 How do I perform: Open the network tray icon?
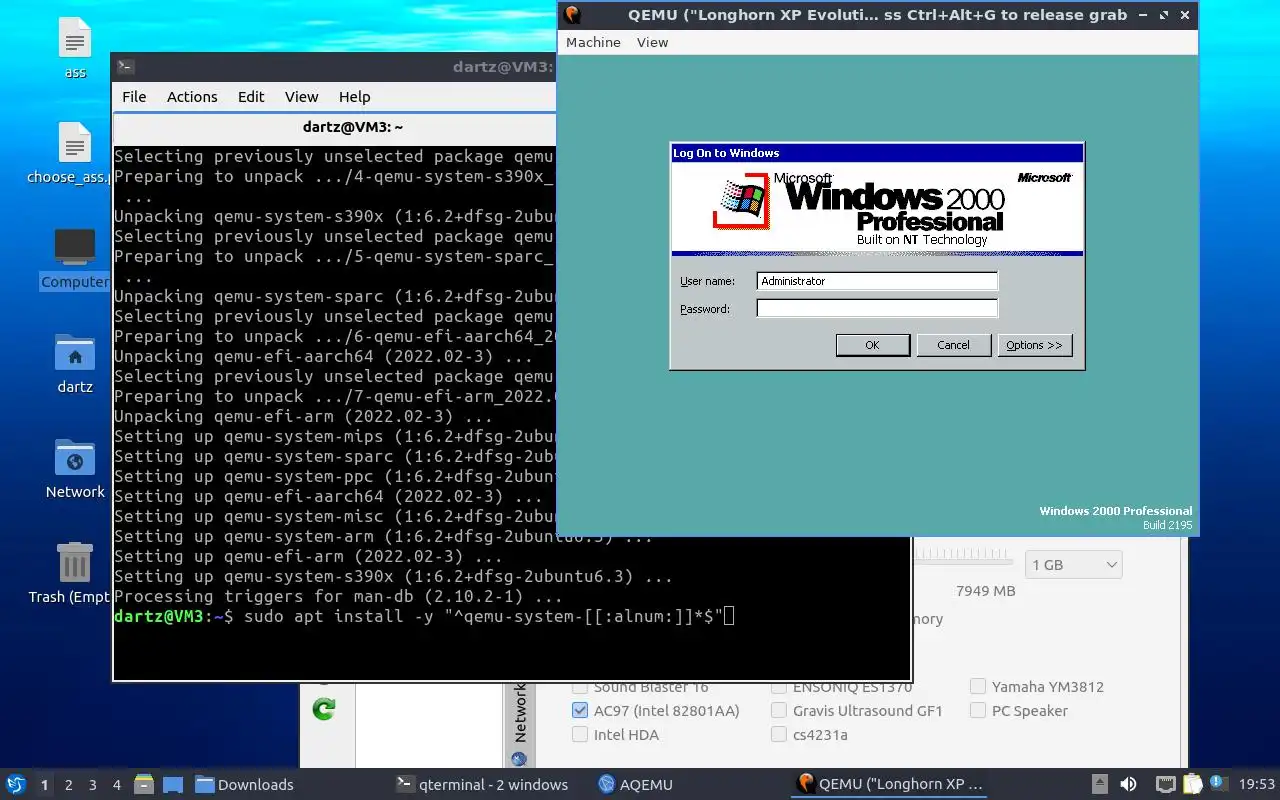[1165, 784]
